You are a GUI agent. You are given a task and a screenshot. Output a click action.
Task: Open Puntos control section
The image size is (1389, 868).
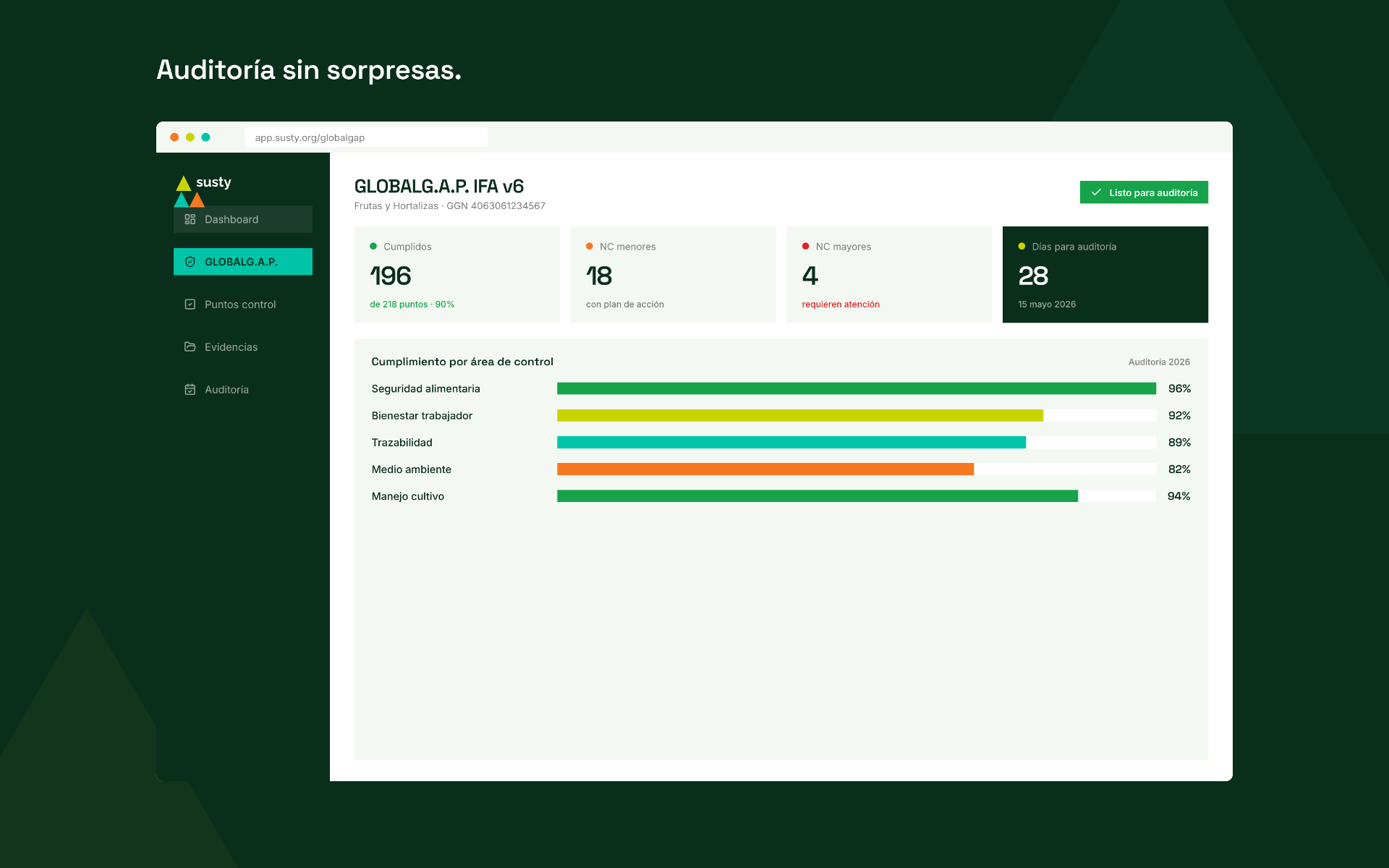click(x=243, y=305)
